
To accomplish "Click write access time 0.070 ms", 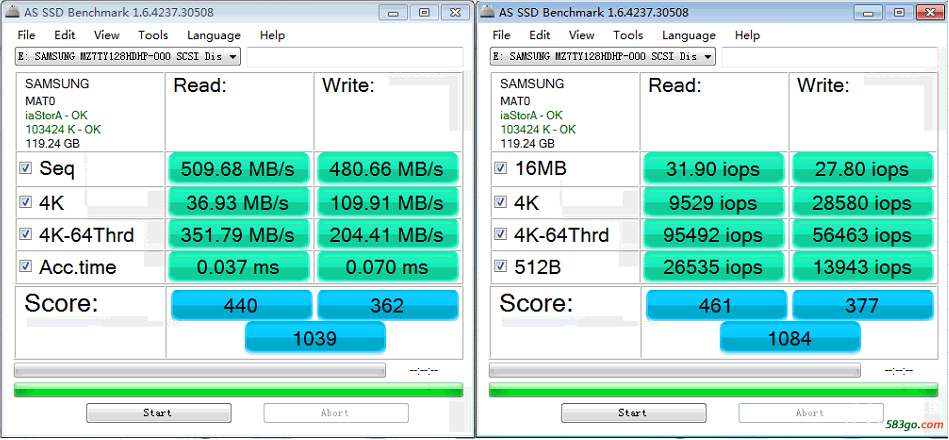I will pyautogui.click(x=387, y=267).
